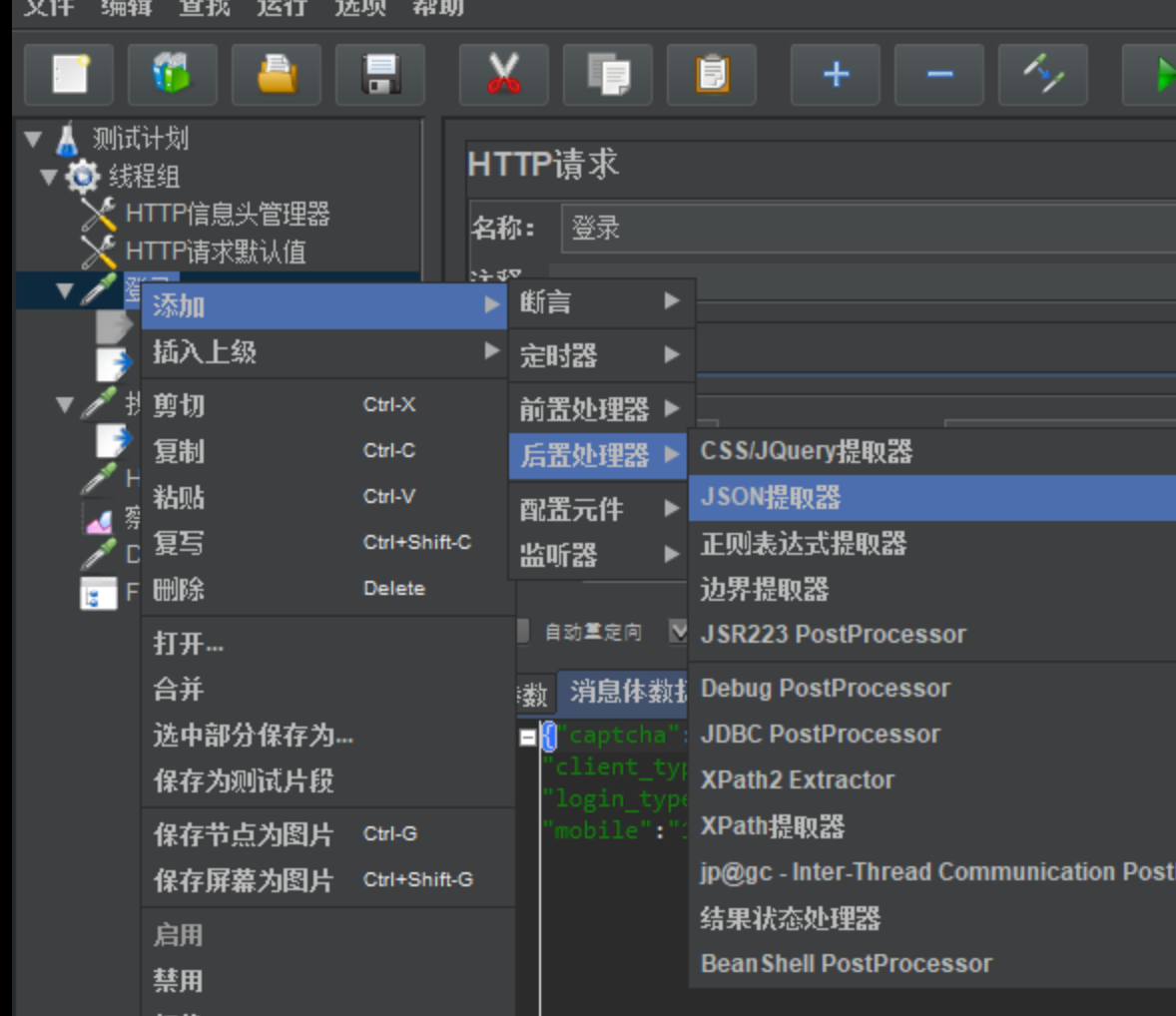
Task: Save the current test plan
Action: tap(380, 75)
